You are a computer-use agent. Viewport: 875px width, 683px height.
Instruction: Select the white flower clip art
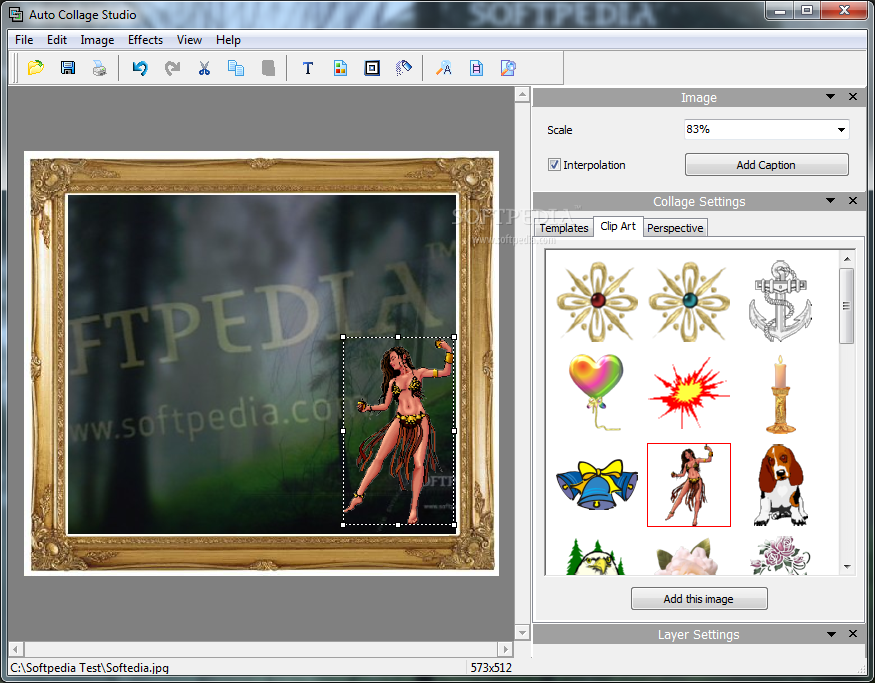click(688, 557)
